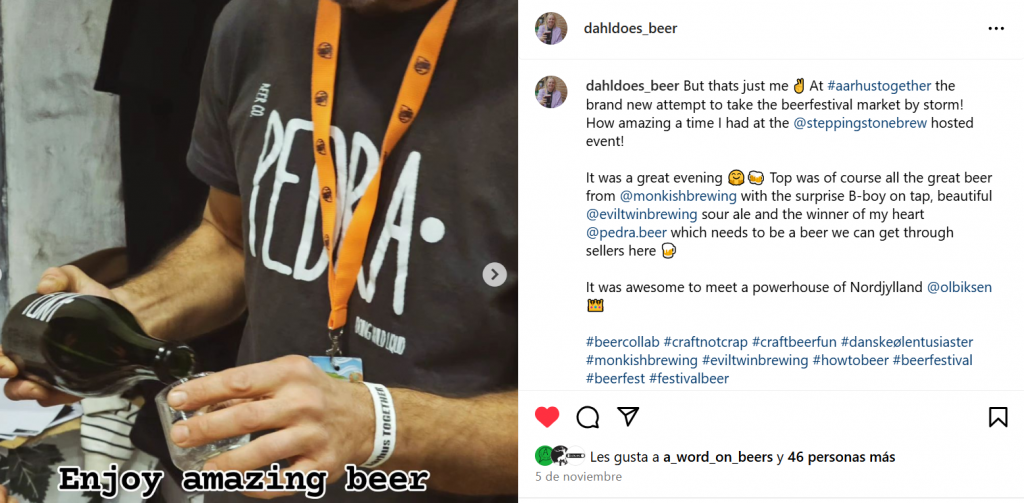Image resolution: width=1024 pixels, height=503 pixels.
Task: Visit the @steppingstonebrew profile
Action: (x=860, y=123)
